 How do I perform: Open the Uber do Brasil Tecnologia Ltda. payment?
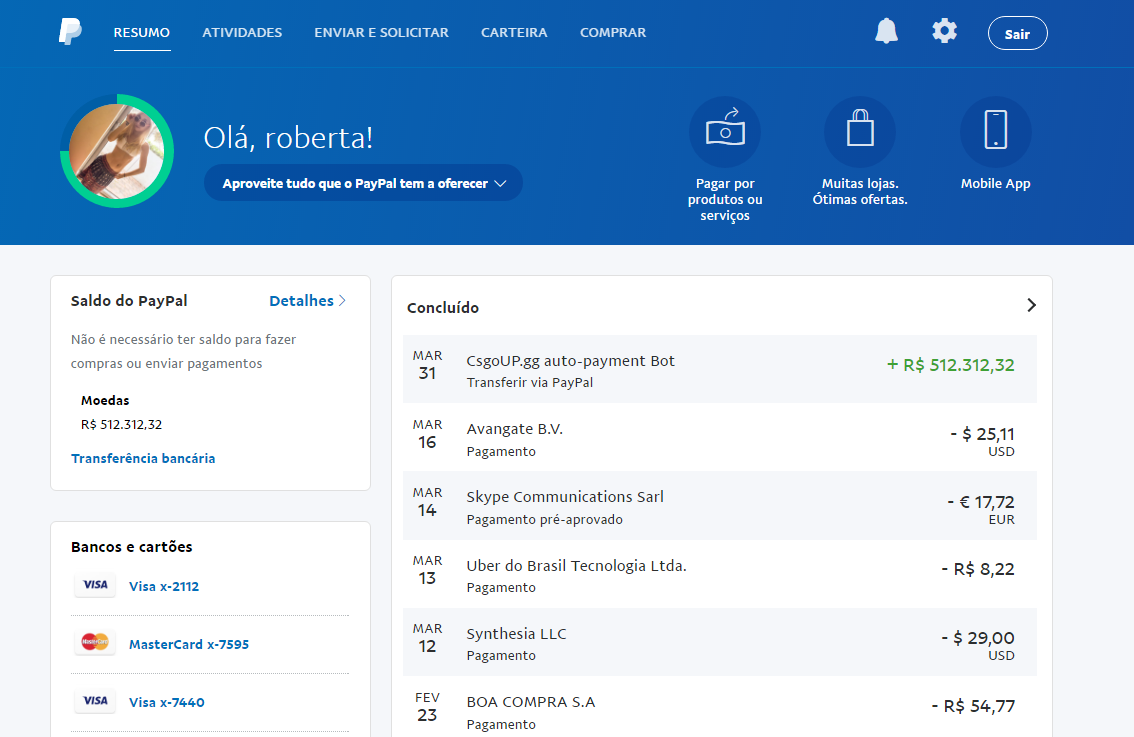pyautogui.click(x=720, y=574)
